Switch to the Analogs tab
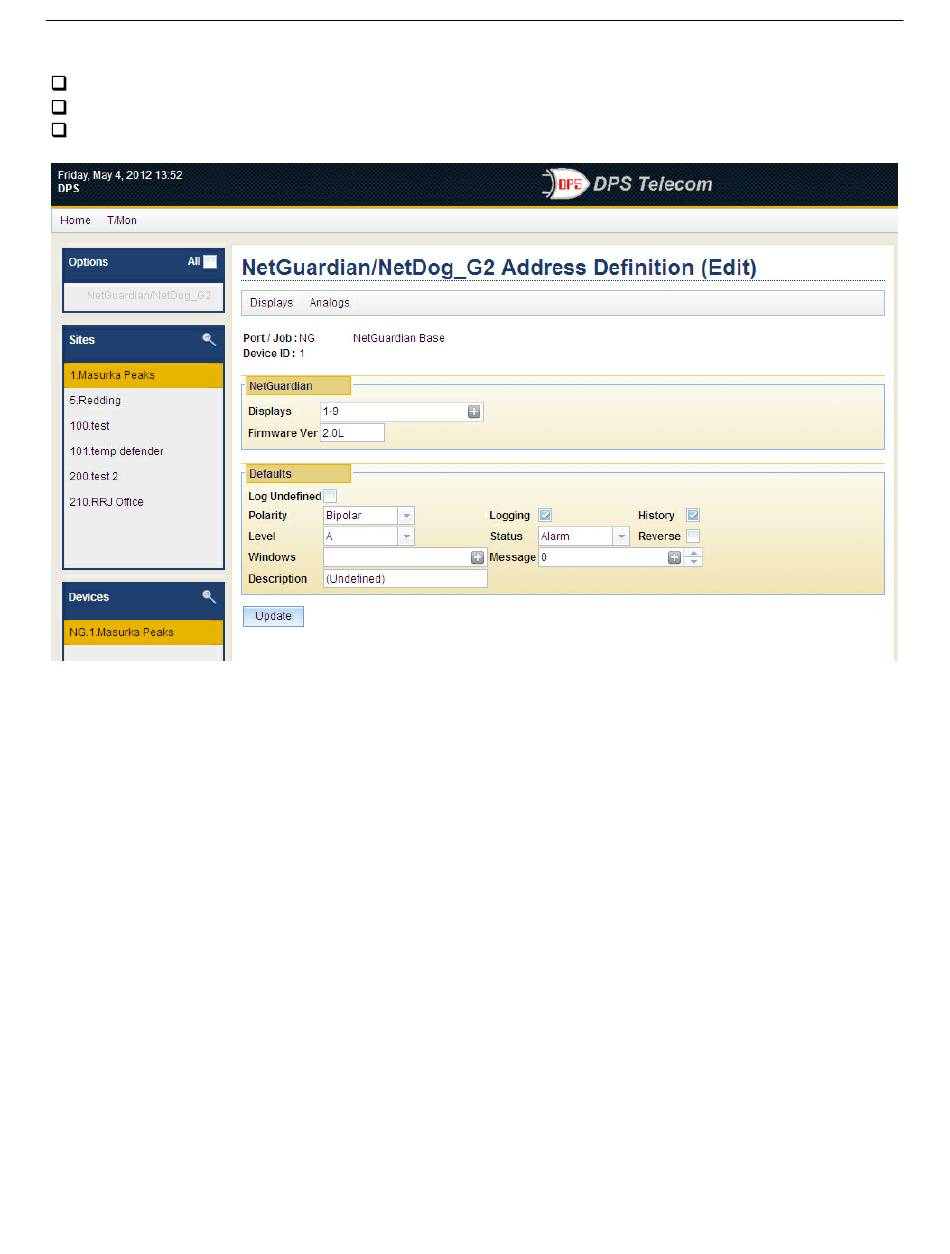Image resolution: width=950 pixels, height=1254 pixels. coord(329,302)
